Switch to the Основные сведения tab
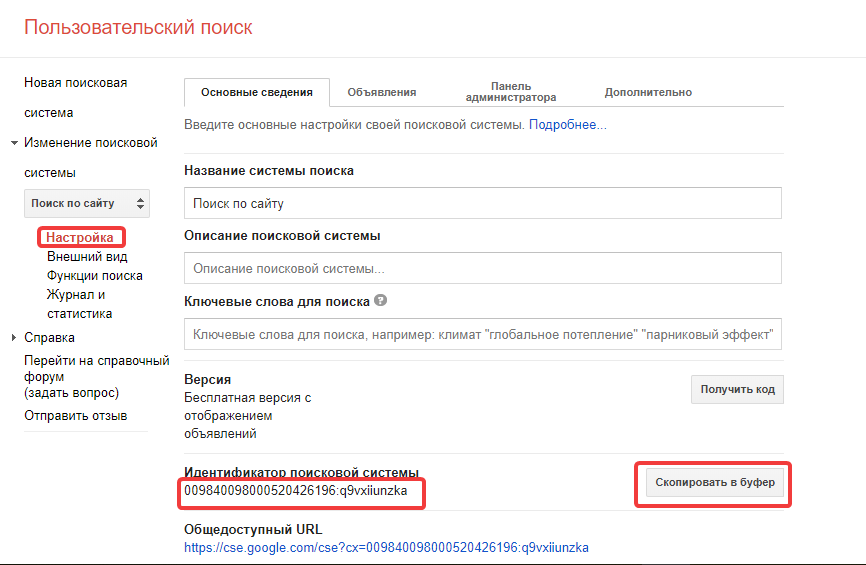Viewport: 866px width, 565px height. 257,92
